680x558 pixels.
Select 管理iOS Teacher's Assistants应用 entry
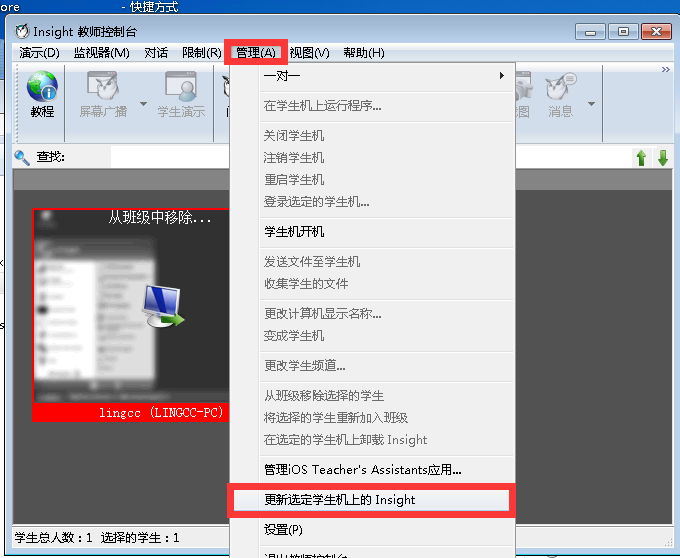[362, 470]
